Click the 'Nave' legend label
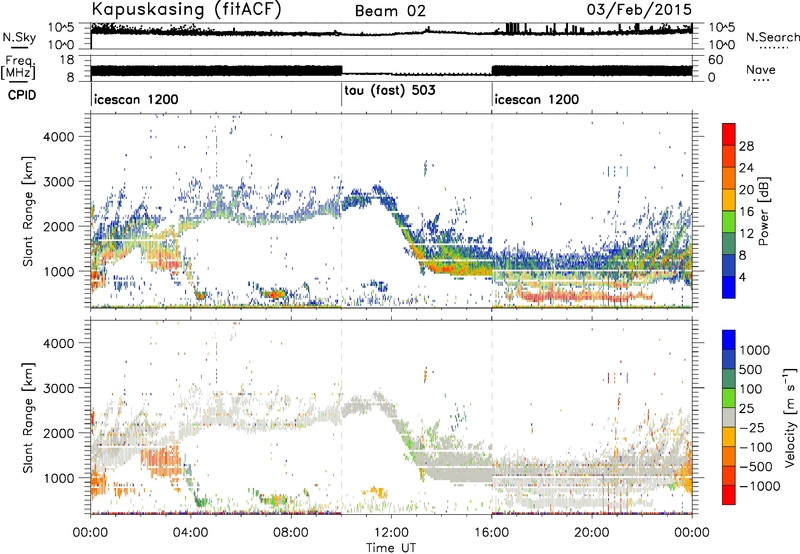The image size is (800, 554). point(761,69)
